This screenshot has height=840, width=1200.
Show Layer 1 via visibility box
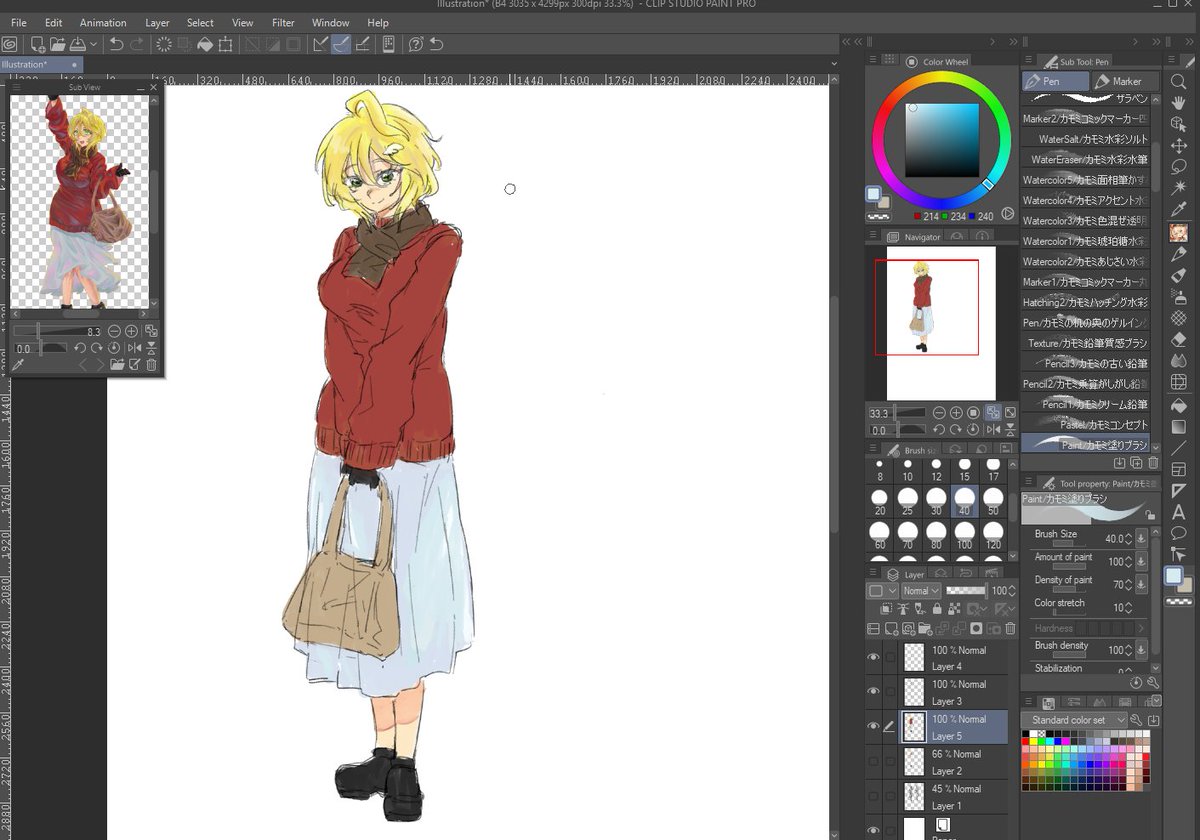click(x=874, y=796)
